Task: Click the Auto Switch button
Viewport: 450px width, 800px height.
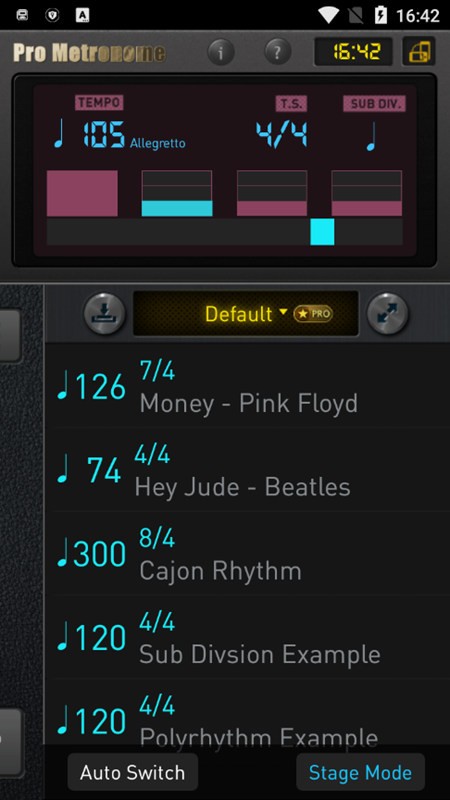Action: click(133, 772)
